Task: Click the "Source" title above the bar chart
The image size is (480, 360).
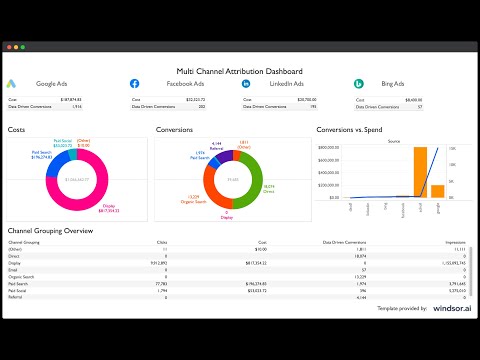Action: pos(394,141)
